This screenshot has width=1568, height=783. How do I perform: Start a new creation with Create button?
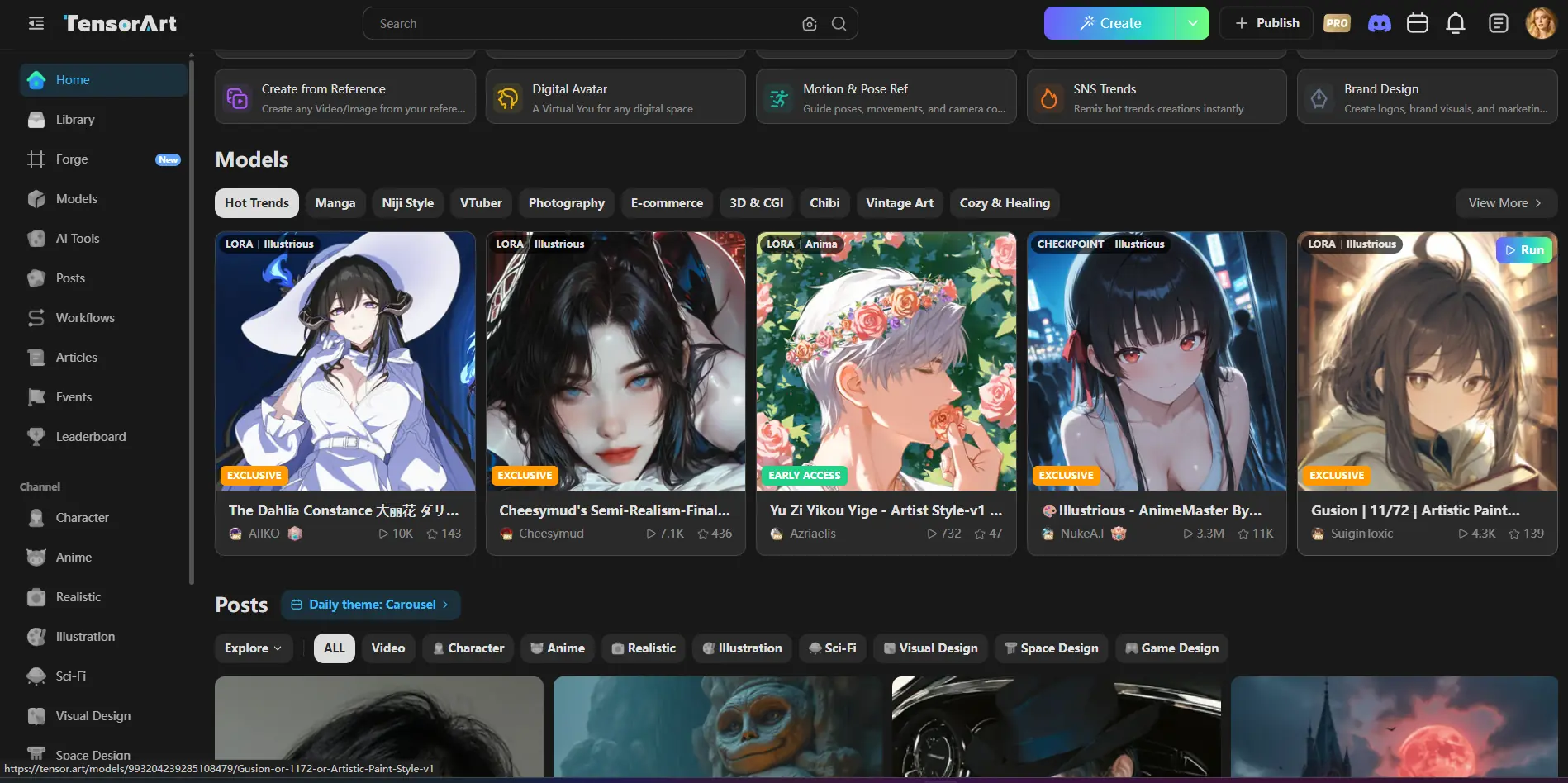pyautogui.click(x=1109, y=23)
